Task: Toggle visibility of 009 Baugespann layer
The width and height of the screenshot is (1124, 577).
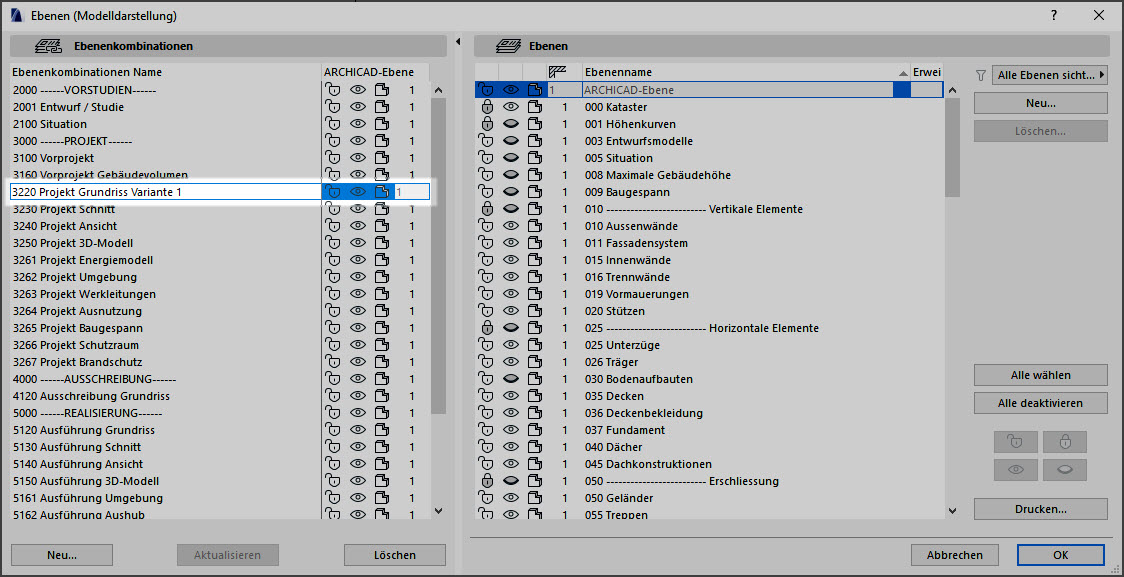Action: click(x=510, y=192)
